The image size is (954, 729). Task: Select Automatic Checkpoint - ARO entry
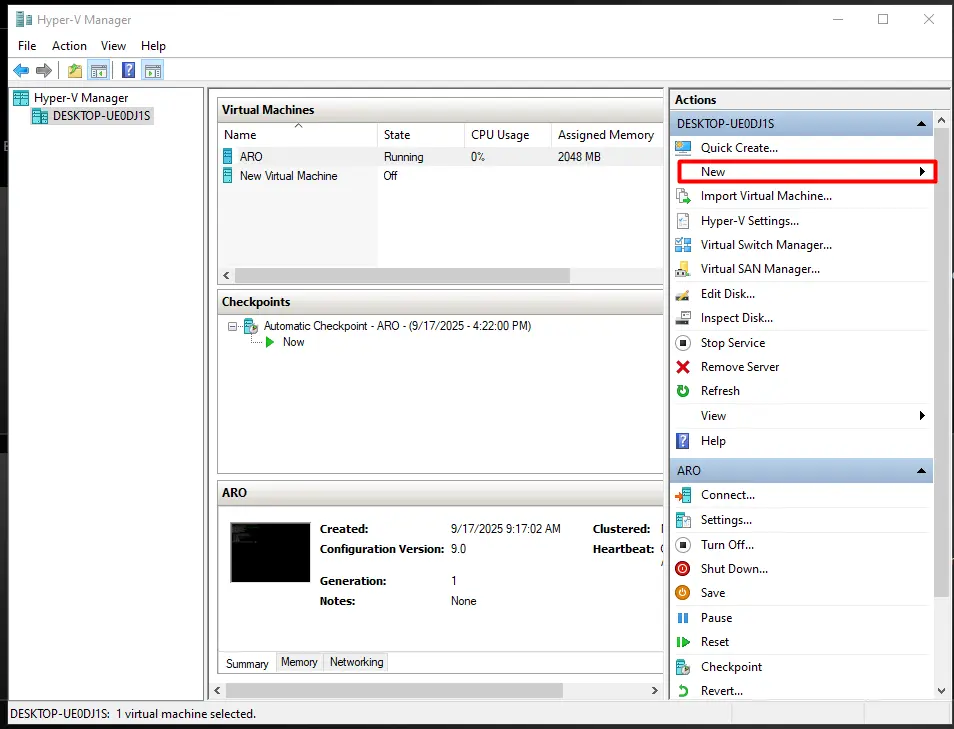397,326
